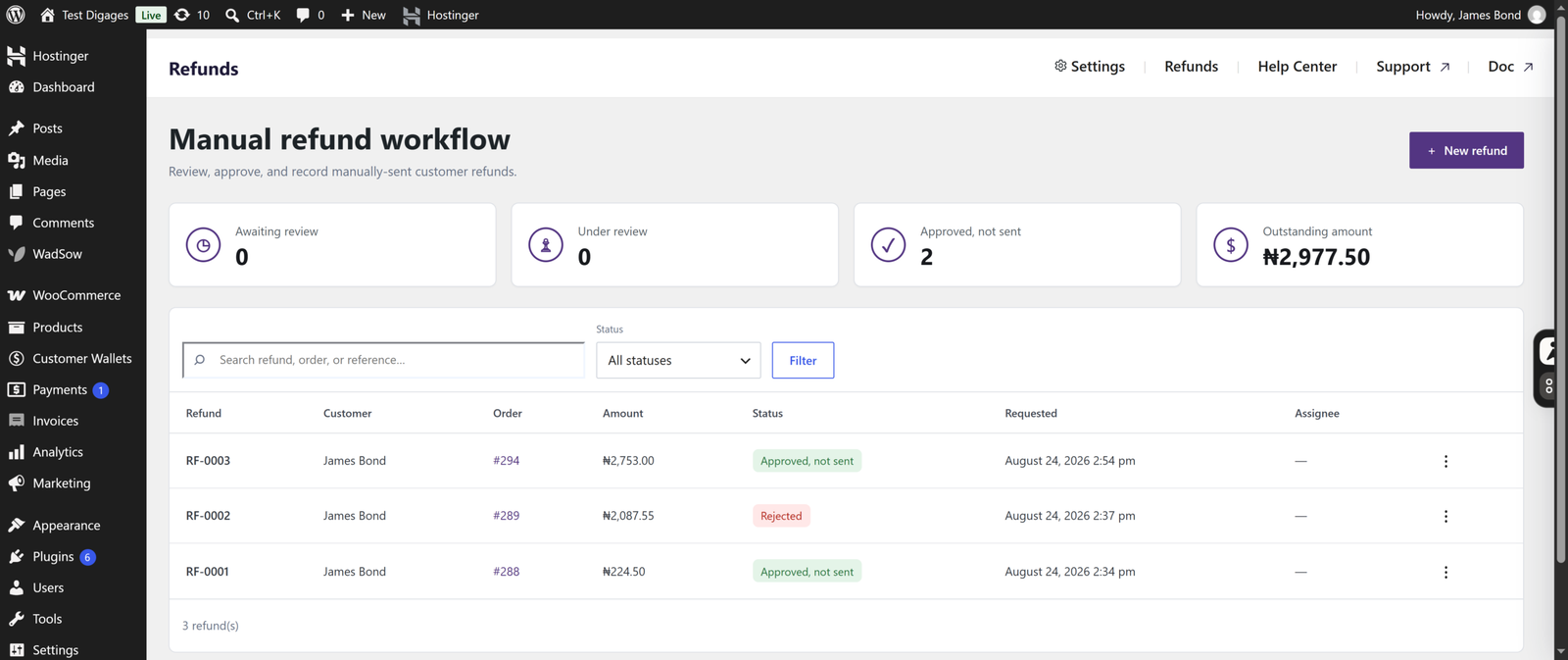Open order #294 link
The height and width of the screenshot is (660, 1568).
click(x=506, y=460)
